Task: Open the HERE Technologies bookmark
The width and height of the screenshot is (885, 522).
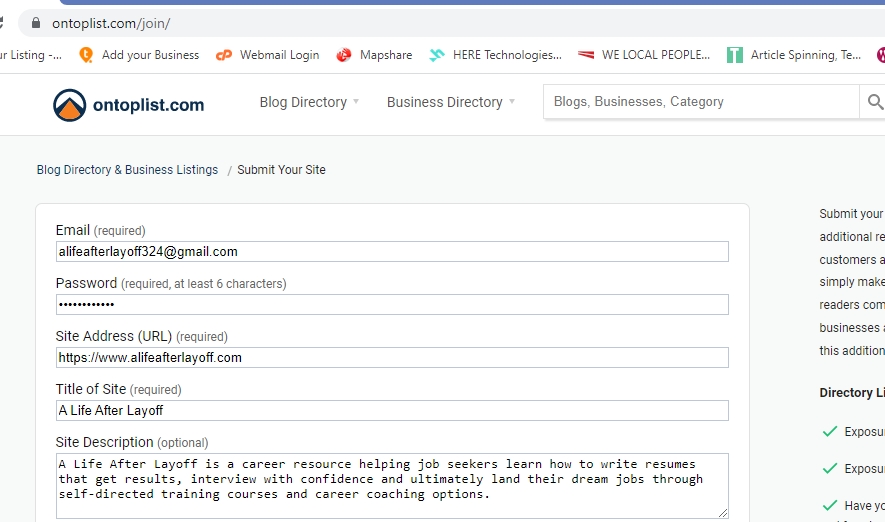Action: (x=496, y=55)
